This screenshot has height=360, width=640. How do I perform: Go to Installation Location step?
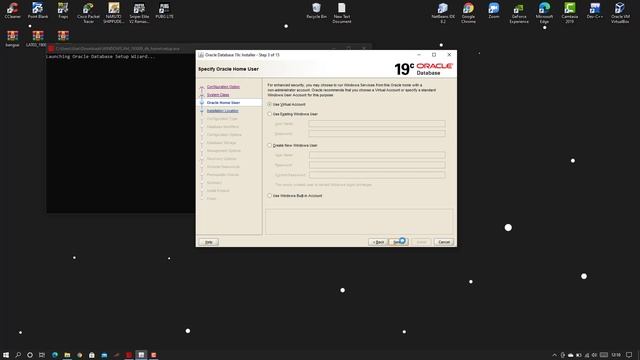point(222,111)
